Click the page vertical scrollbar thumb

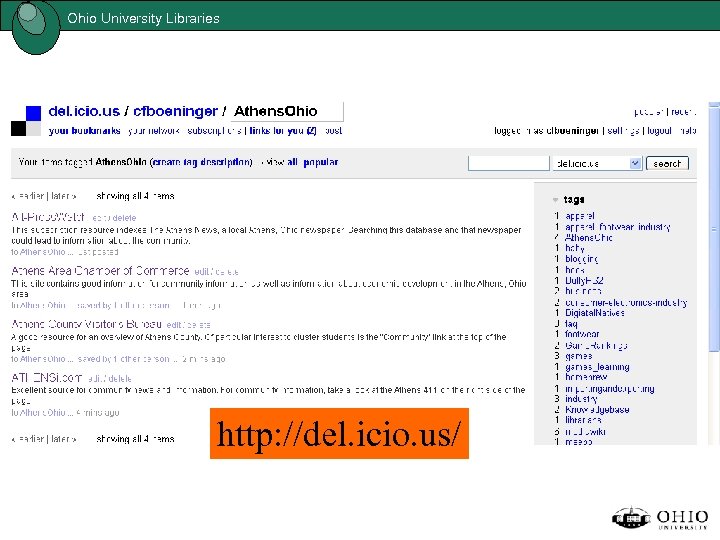[x=714, y=227]
